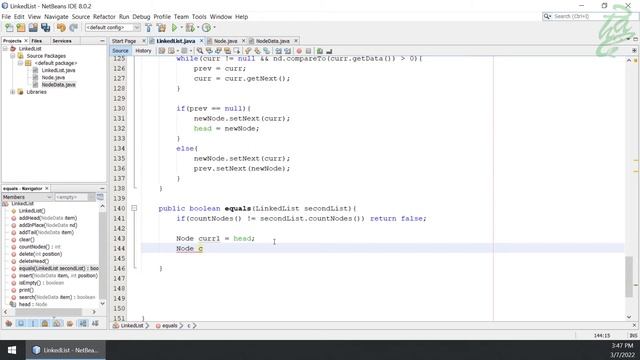Click the editor Find Selection magnifier icon
Image resolution: width=640 pixels, height=360 pixels.
pyautogui.click(x=200, y=51)
